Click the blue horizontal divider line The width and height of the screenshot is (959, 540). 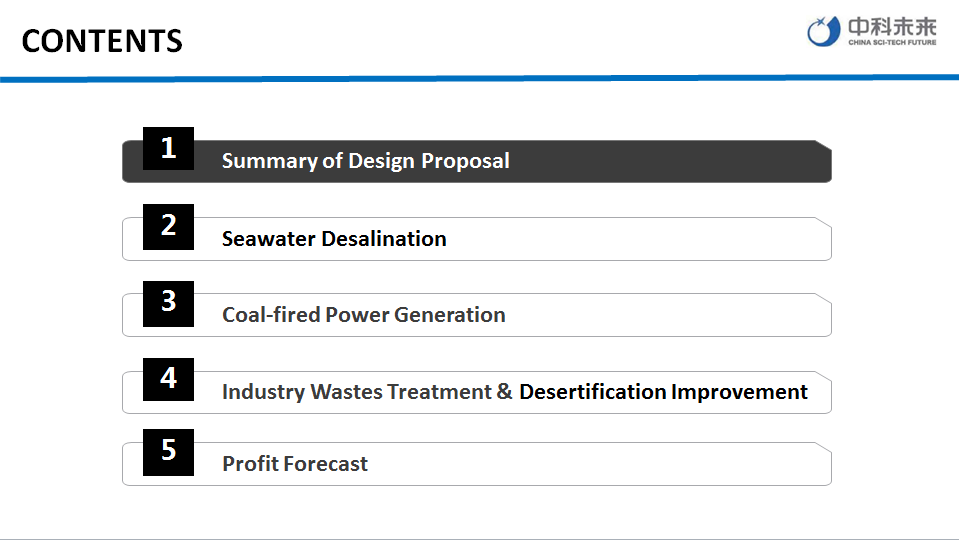click(479, 77)
